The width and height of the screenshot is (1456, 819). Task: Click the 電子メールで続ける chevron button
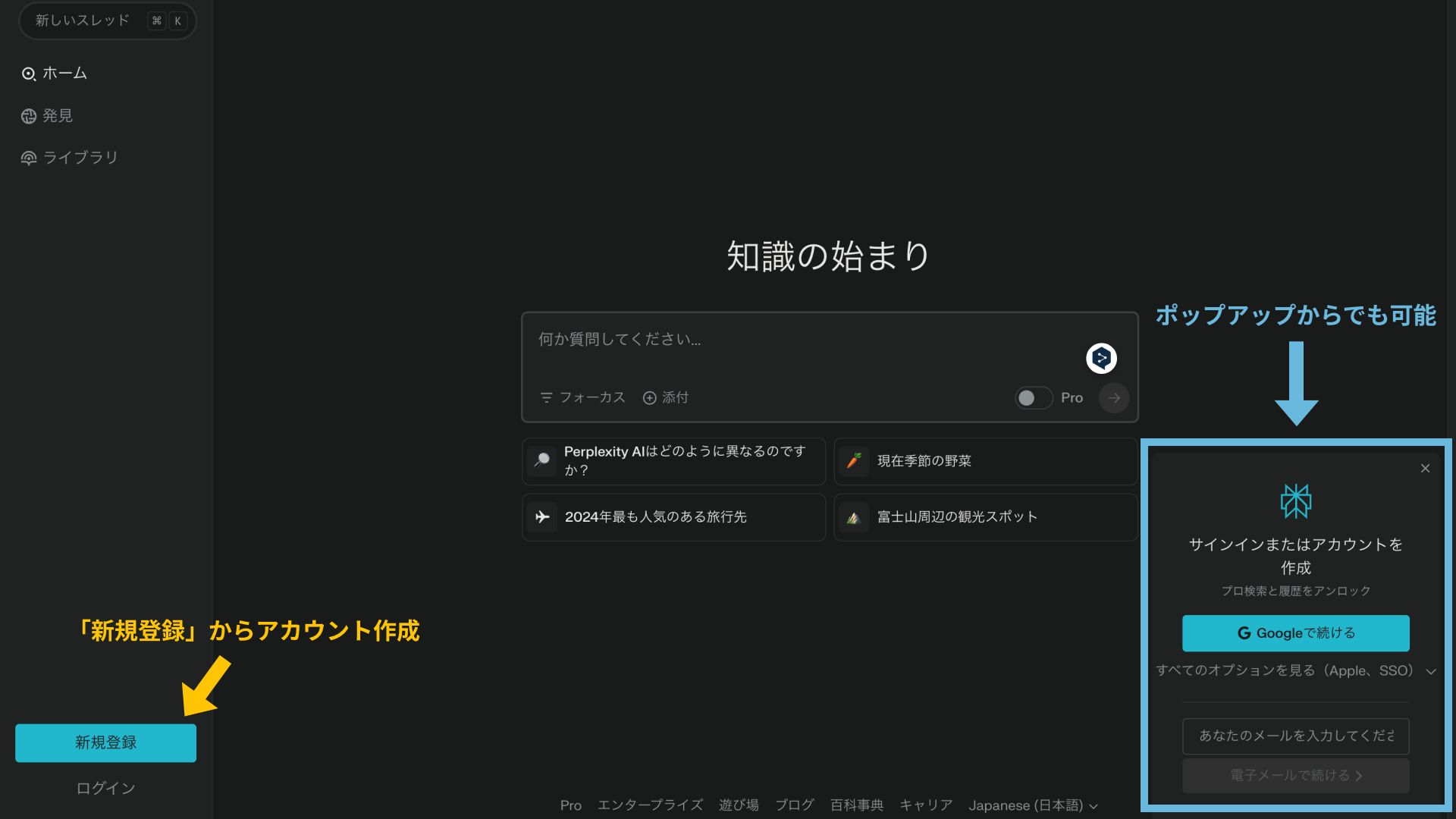point(1294,775)
